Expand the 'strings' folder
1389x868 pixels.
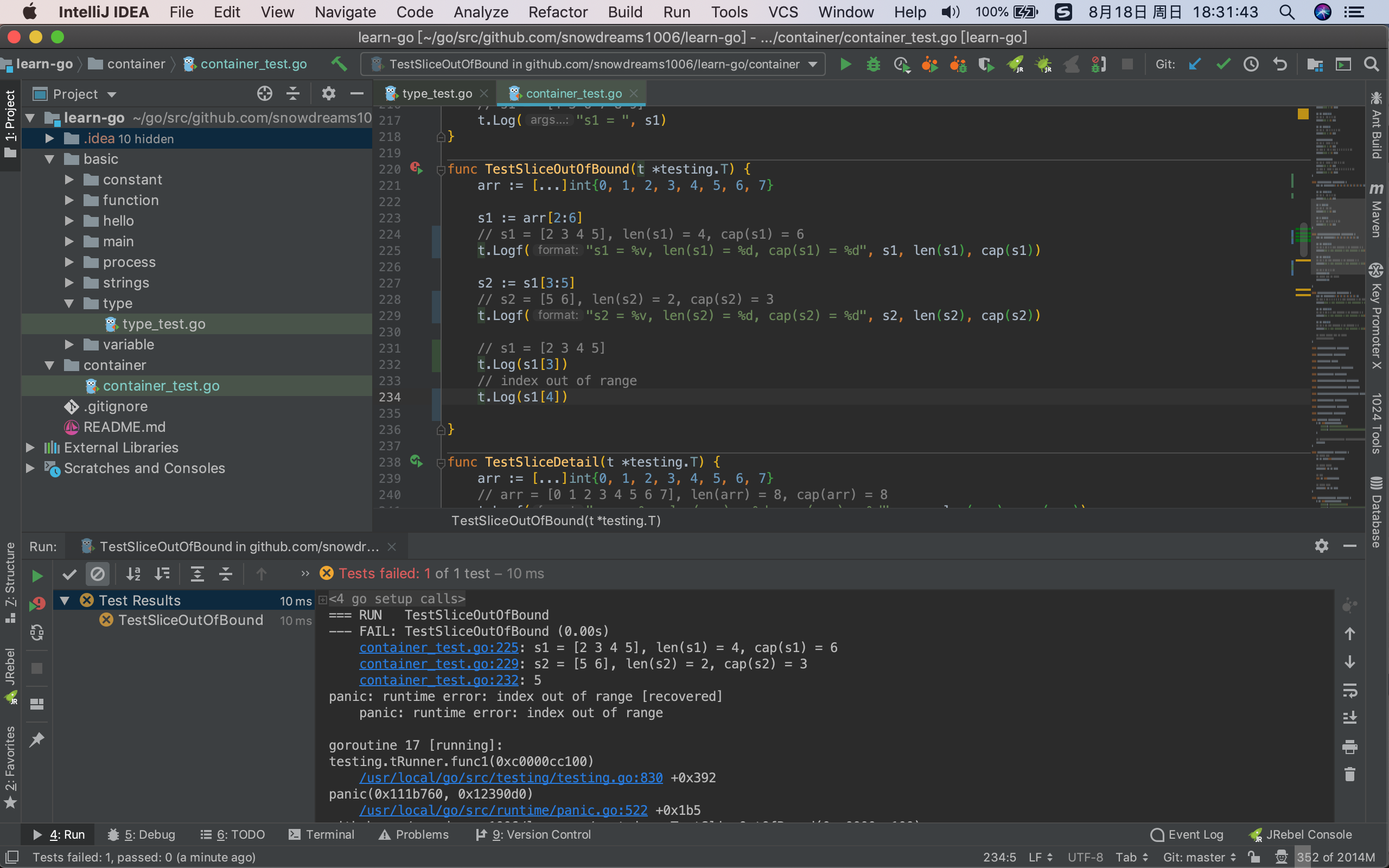[70, 283]
